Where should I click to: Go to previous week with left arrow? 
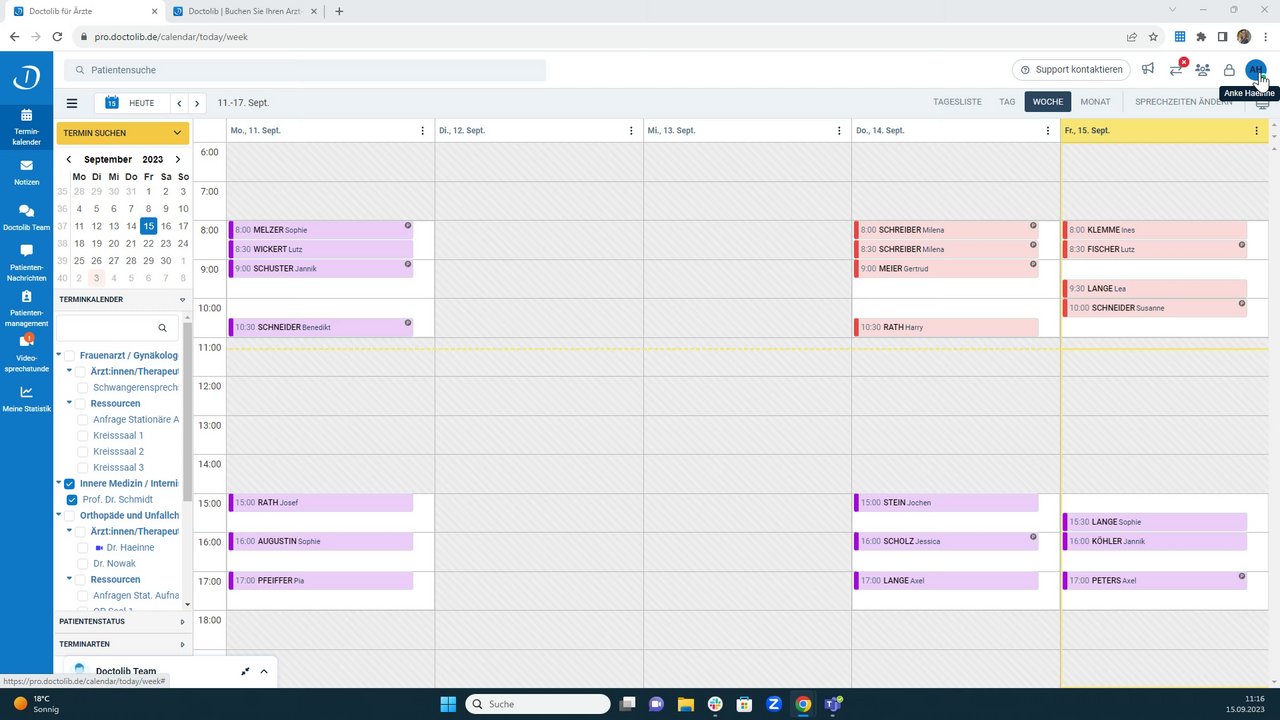[179, 103]
